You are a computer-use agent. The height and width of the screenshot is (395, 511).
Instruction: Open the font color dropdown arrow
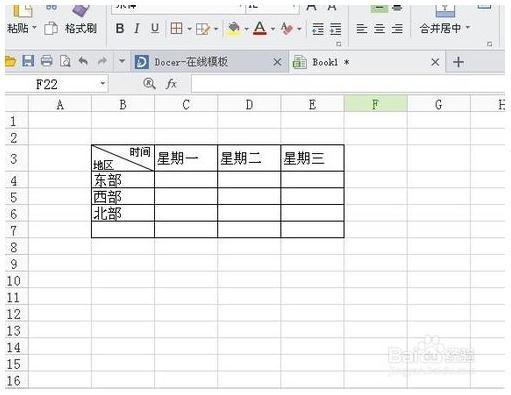[x=273, y=29]
